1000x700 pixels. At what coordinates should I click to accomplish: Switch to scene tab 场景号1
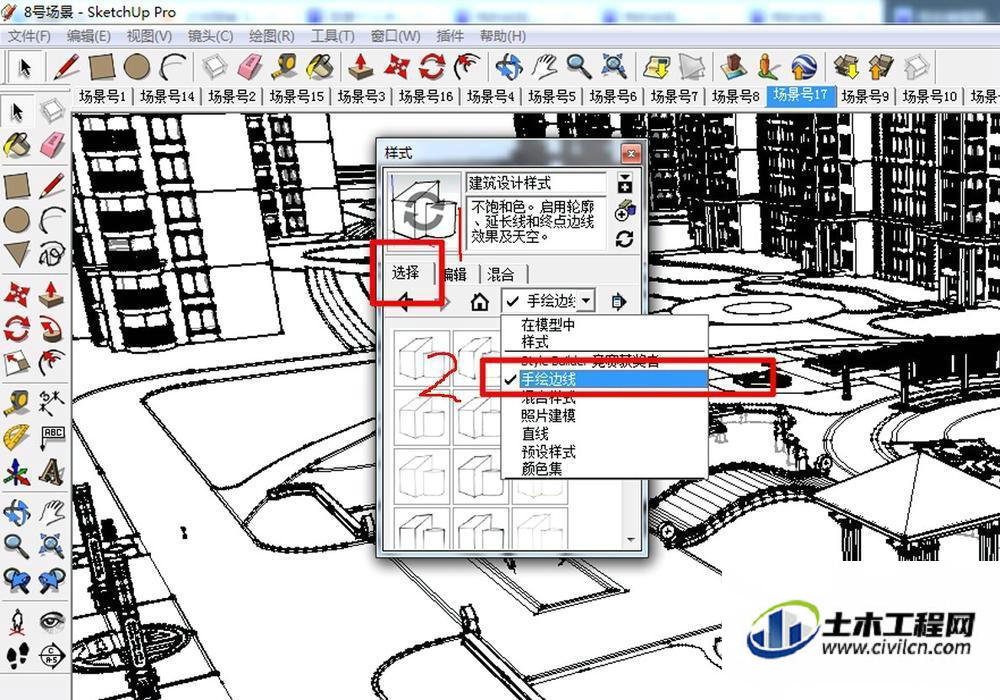(103, 96)
